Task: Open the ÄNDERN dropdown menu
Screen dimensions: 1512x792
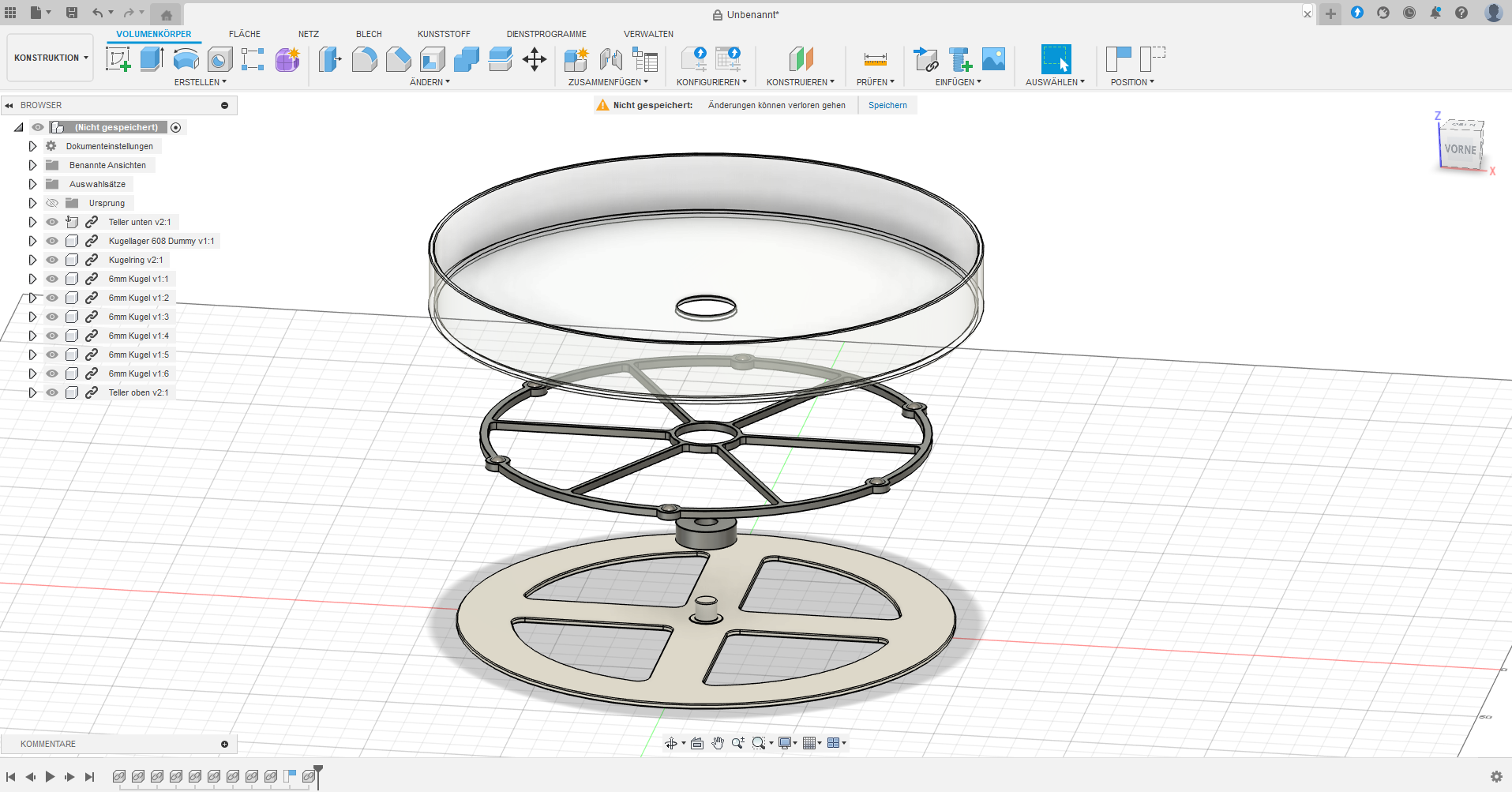Action: coord(430,82)
